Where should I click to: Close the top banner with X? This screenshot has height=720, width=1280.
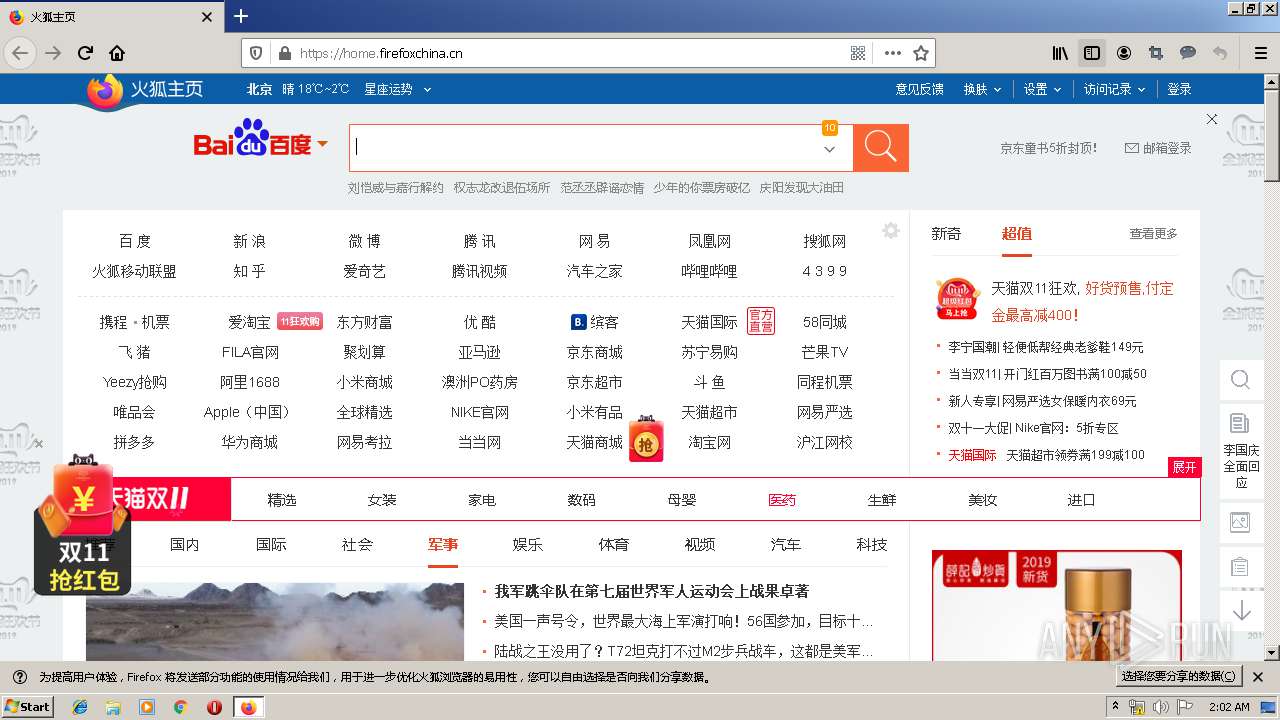[x=1212, y=119]
